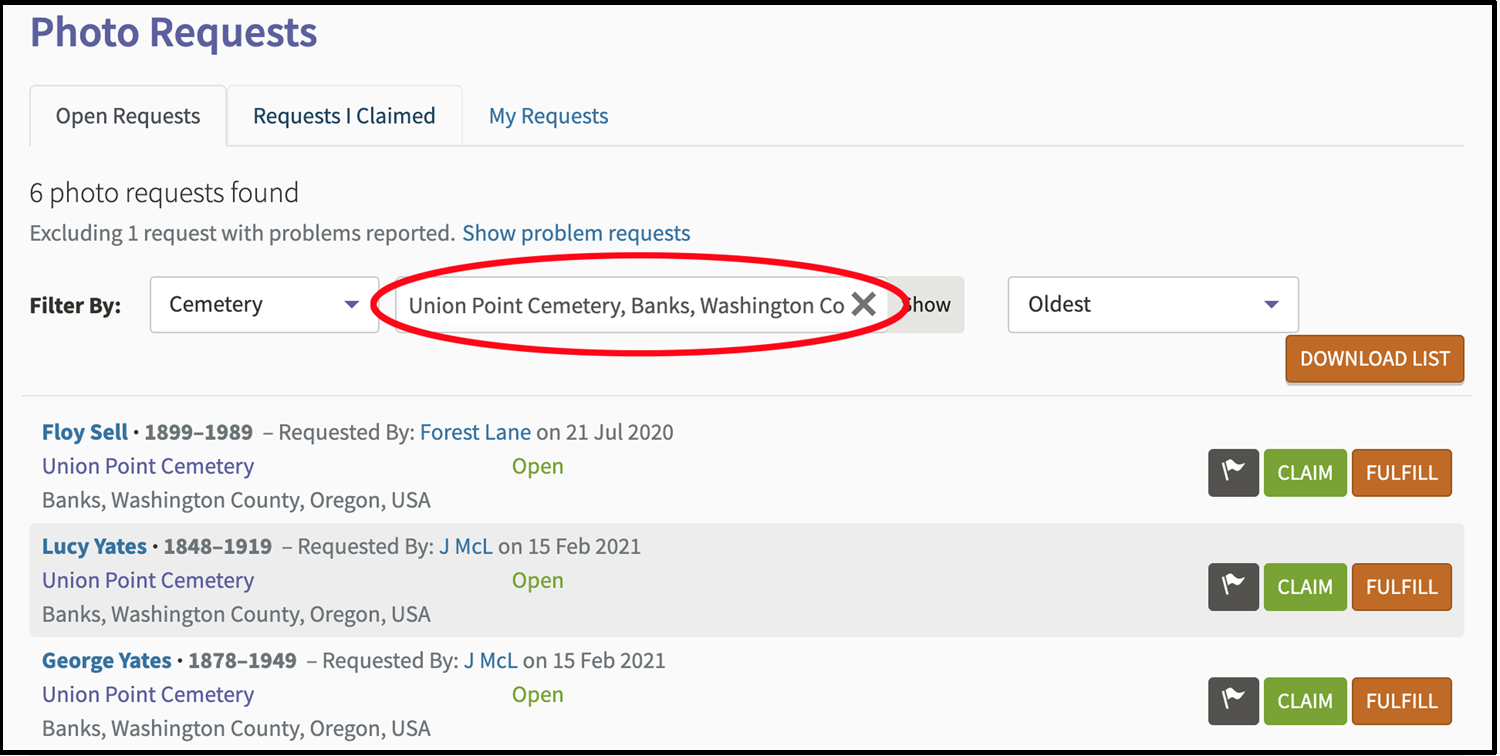
Task: Claim the Floy Sell photo request
Action: 1304,473
